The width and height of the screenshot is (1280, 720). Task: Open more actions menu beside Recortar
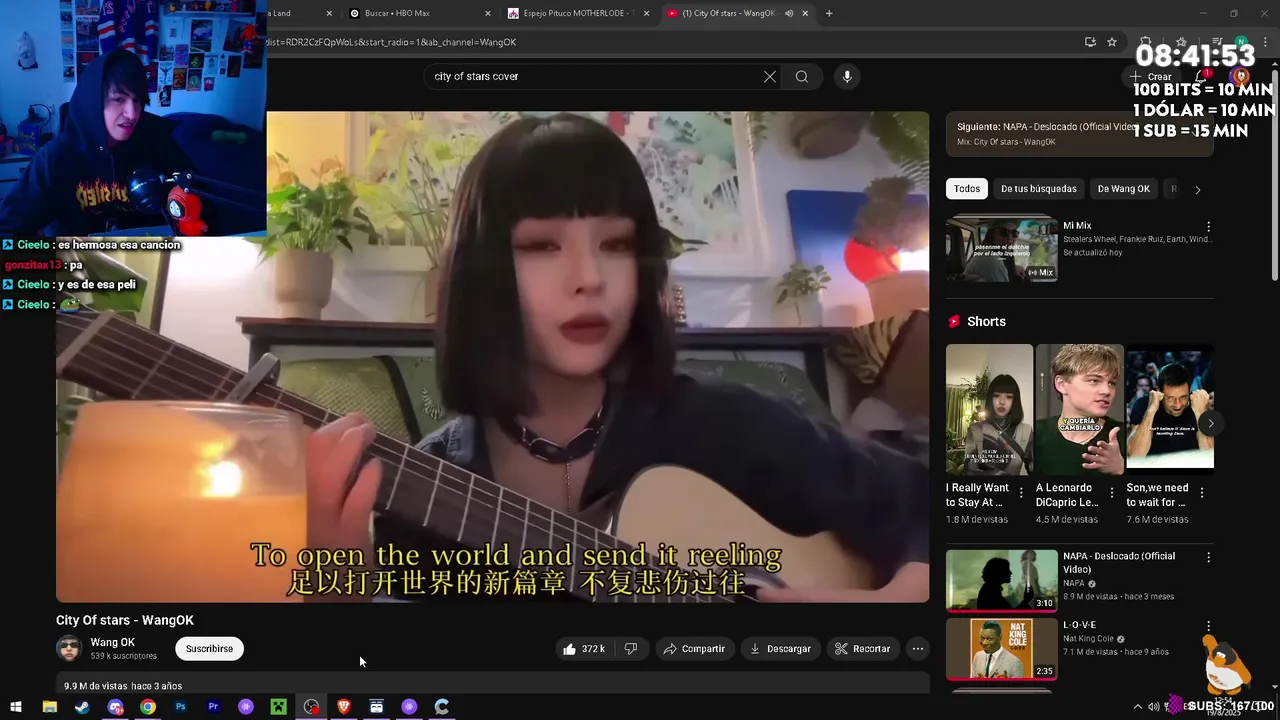917,649
